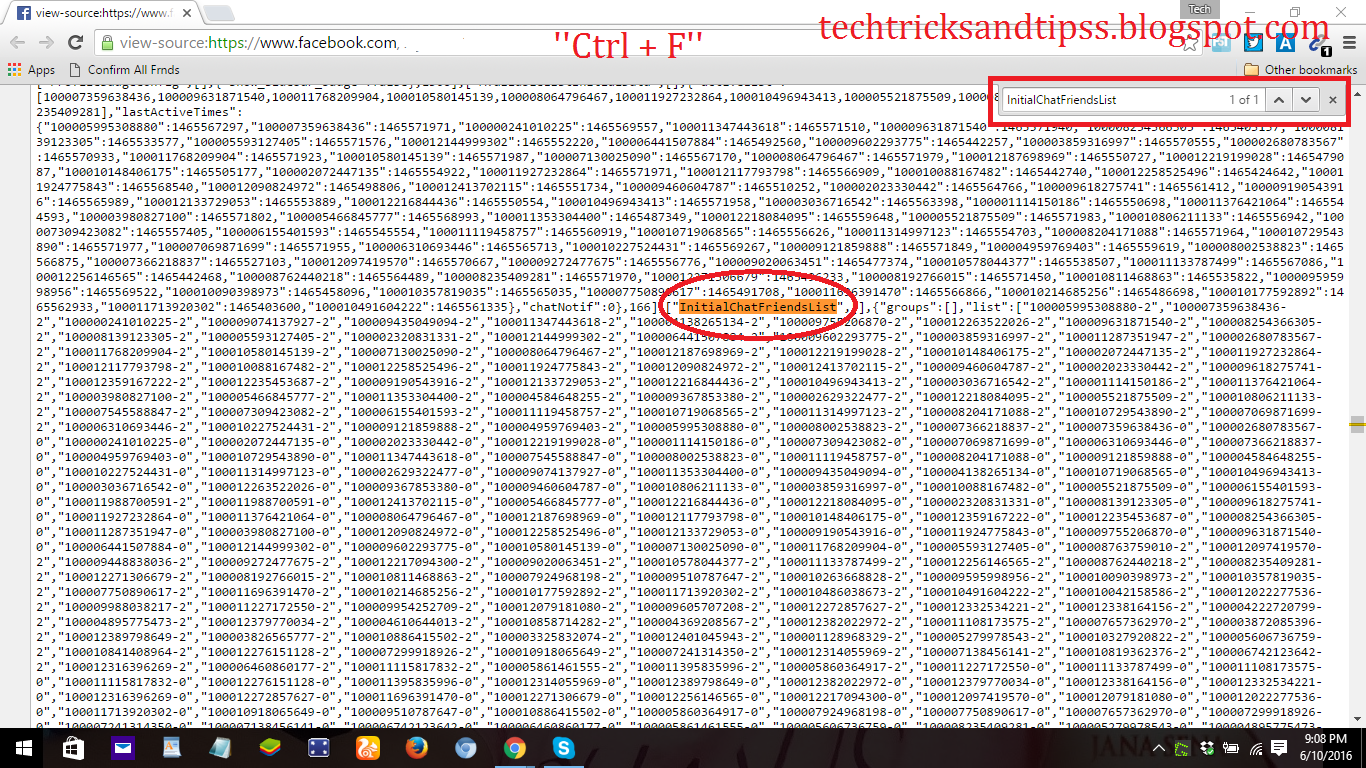Screen dimensions: 1366x768
Task: Open a new tab
Action: coord(218,14)
